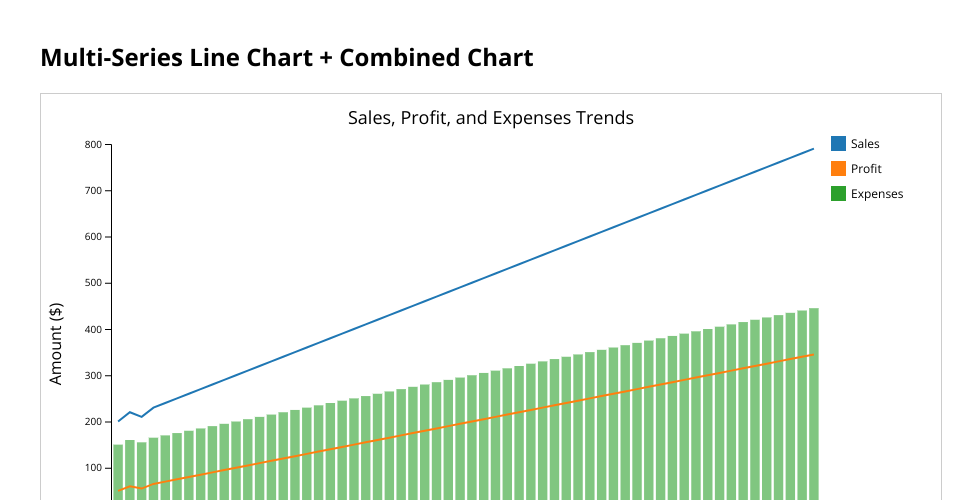Select the 200 y-axis tick label
960x500 pixels.
[93, 422]
